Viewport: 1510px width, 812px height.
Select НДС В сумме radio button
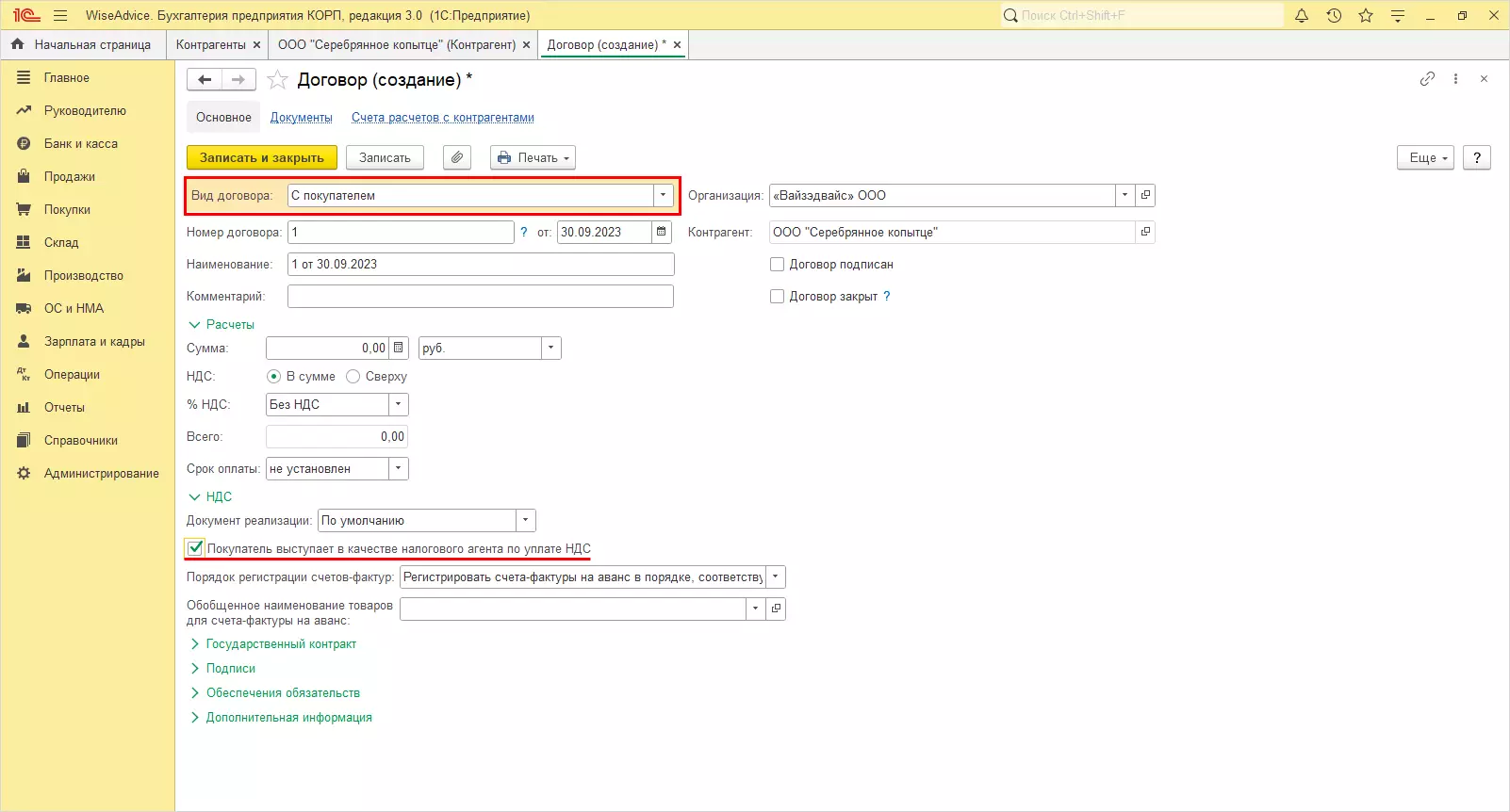(274, 377)
